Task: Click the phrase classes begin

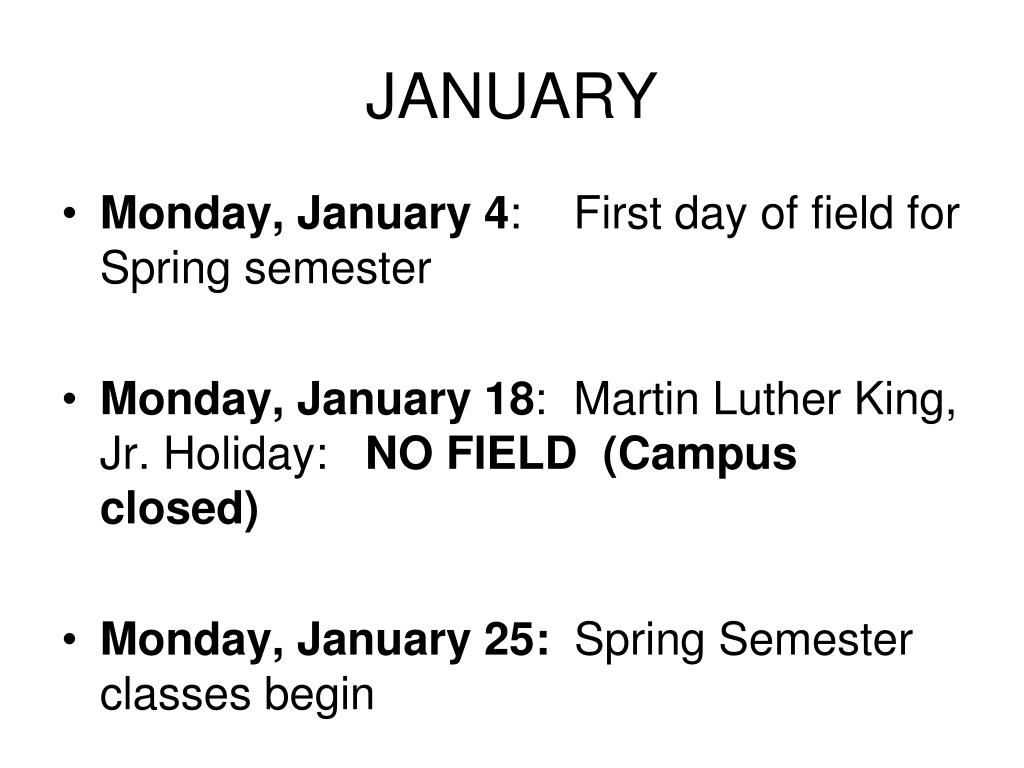Action: (x=237, y=696)
